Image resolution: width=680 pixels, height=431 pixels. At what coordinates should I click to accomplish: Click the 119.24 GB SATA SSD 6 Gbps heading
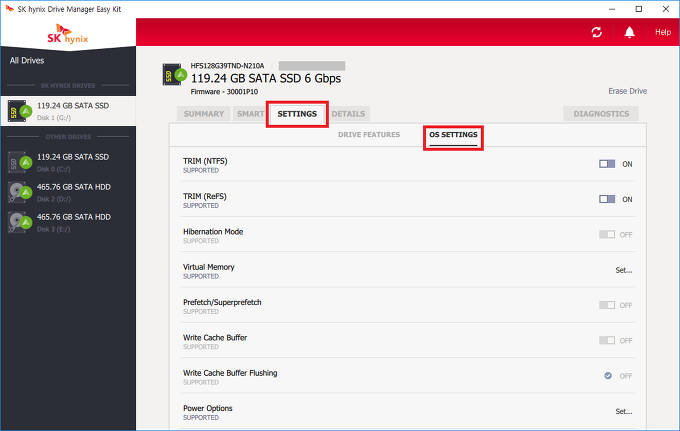click(x=266, y=78)
